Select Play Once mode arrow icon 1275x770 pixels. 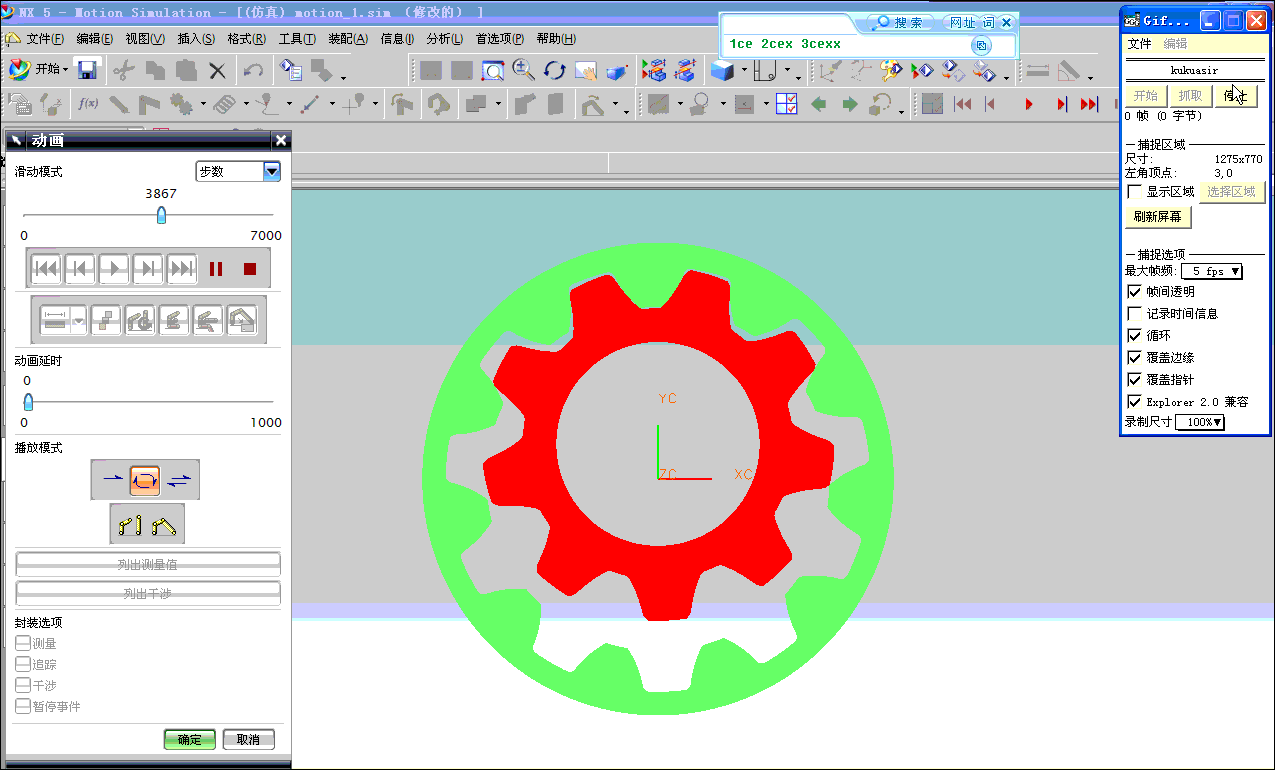(112, 480)
